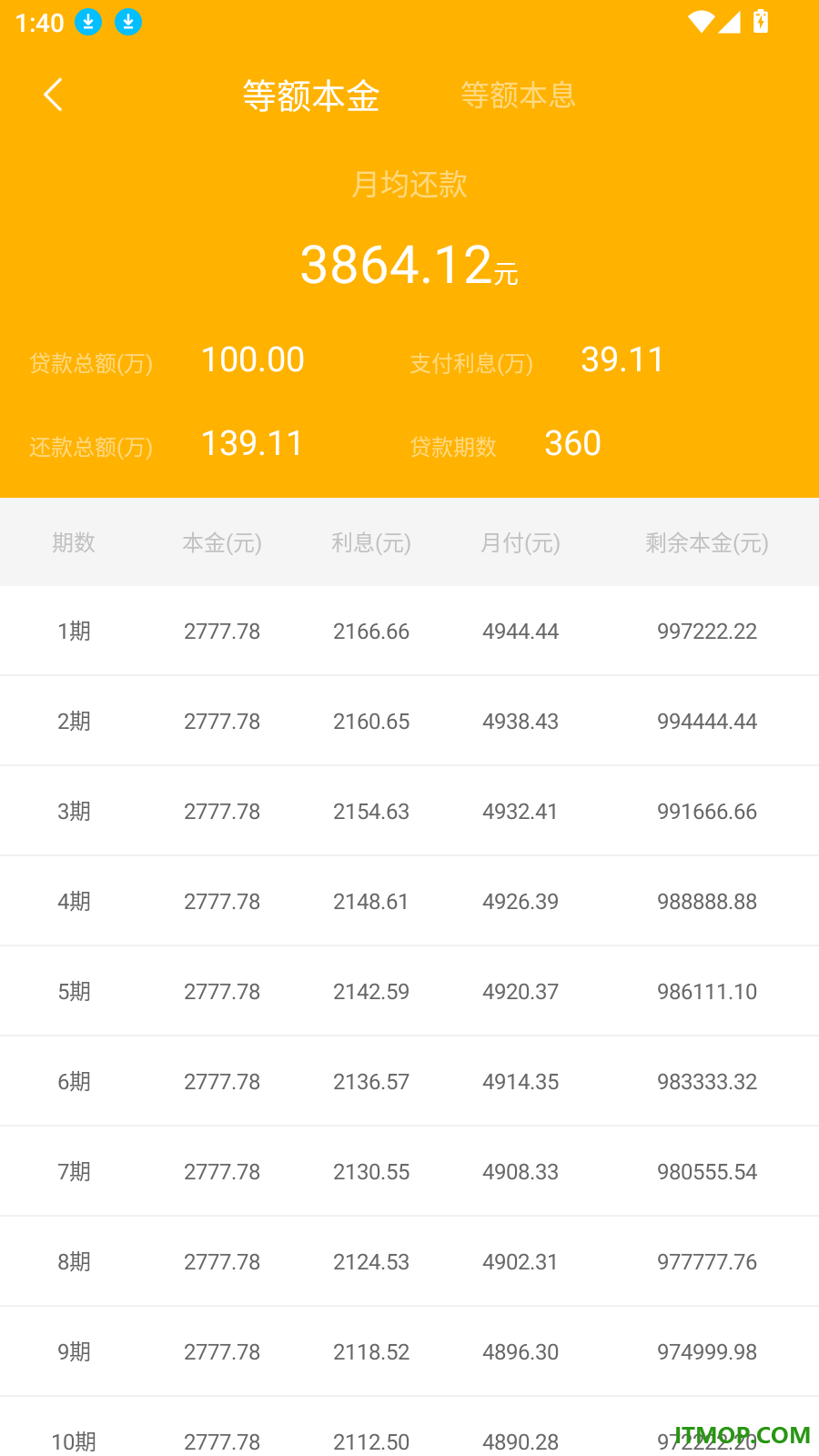Image resolution: width=819 pixels, height=1456 pixels.
Task: Select the 期数 column header
Action: (74, 543)
